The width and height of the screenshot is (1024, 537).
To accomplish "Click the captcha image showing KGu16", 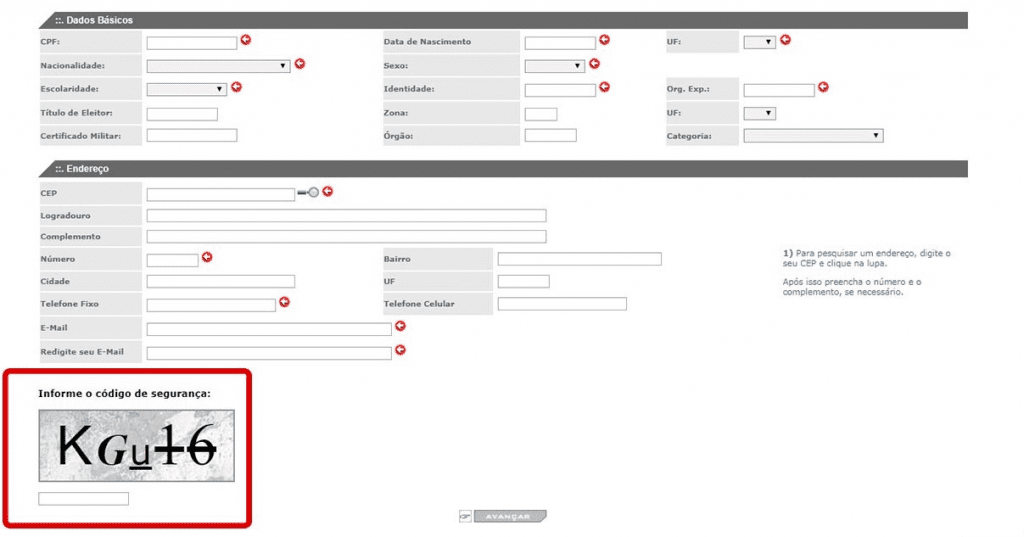I will [136, 446].
